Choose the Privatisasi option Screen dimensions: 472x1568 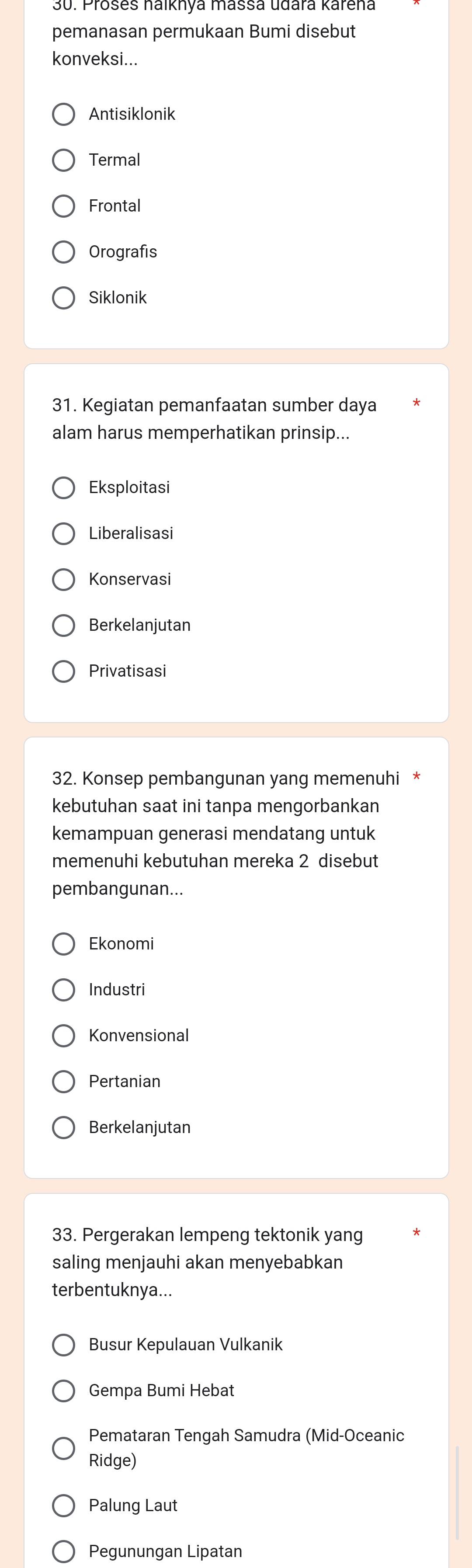coord(63,671)
